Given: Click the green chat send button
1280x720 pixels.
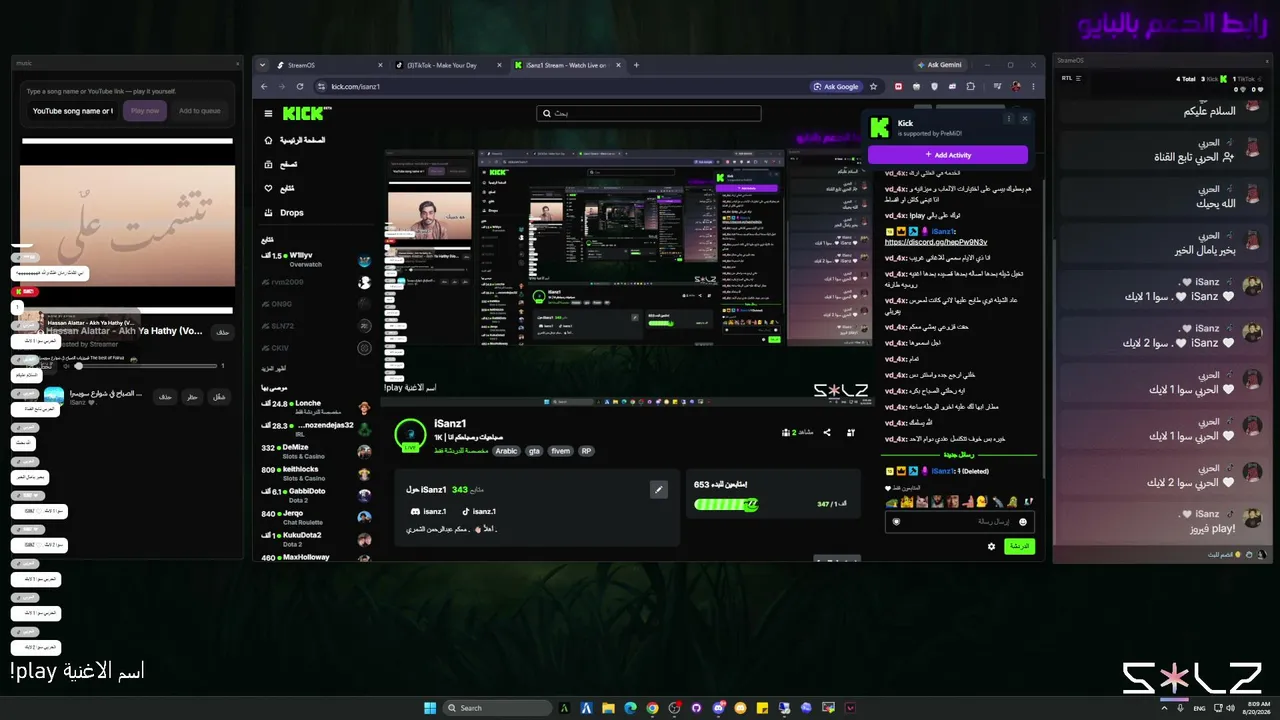Looking at the screenshot, I should (1019, 546).
